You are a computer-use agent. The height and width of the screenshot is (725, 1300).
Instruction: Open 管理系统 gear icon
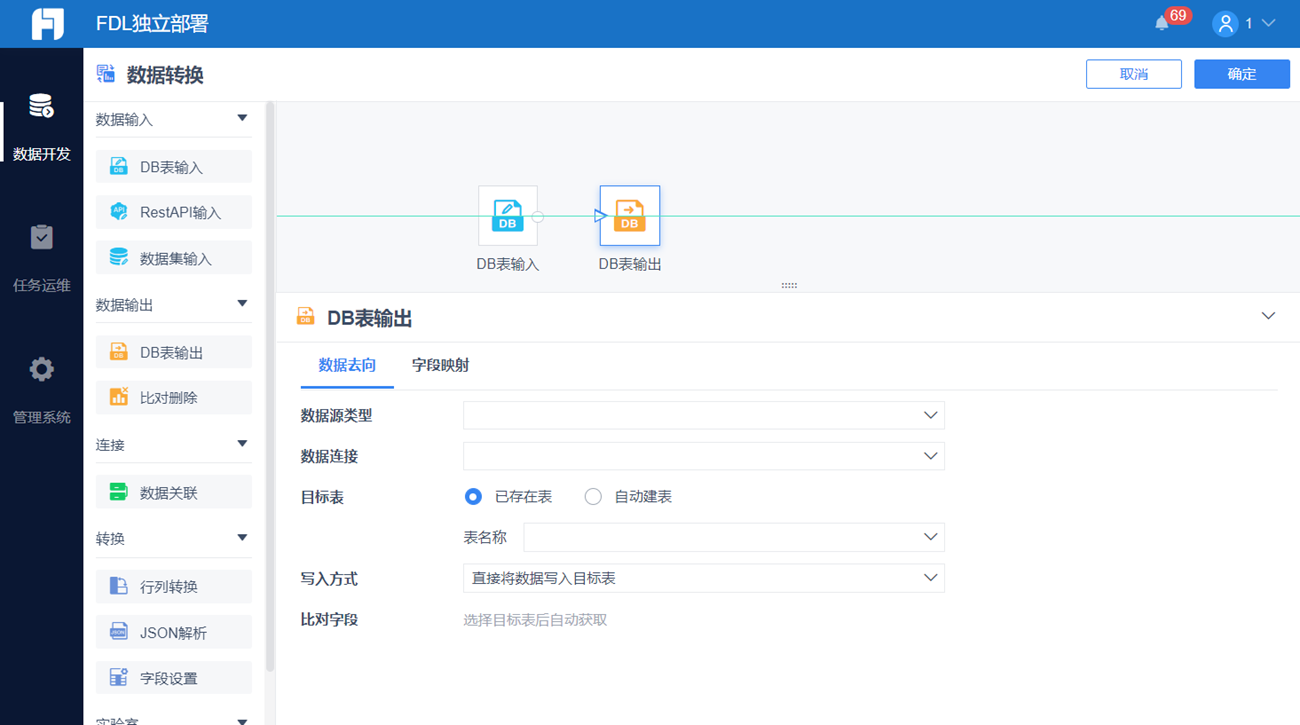point(41,369)
